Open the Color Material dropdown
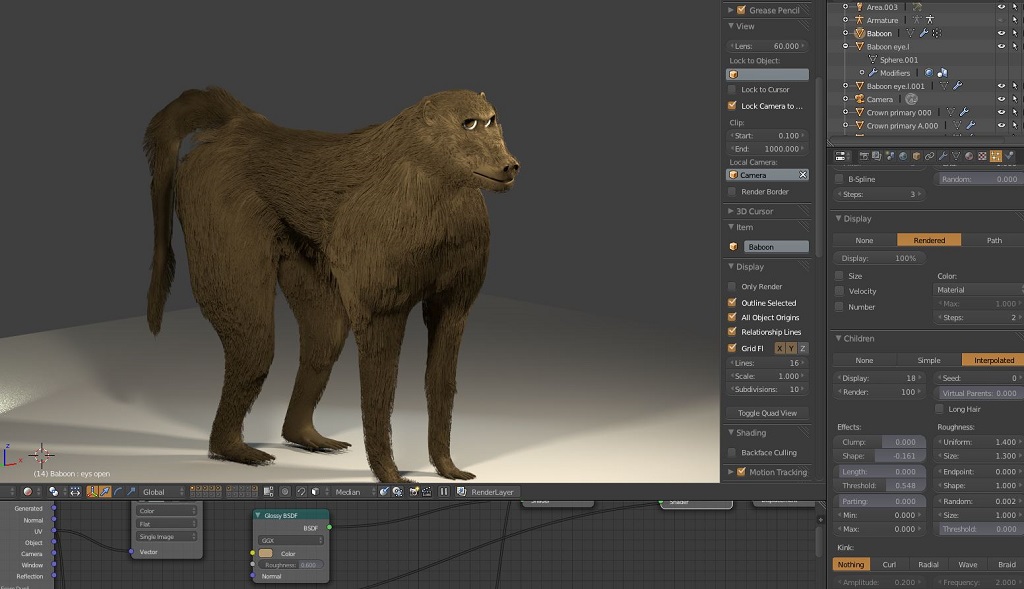1024x589 pixels. (979, 290)
